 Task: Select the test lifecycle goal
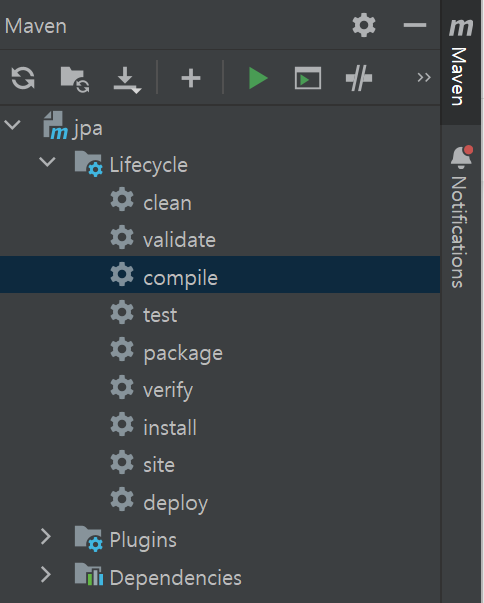[160, 315]
